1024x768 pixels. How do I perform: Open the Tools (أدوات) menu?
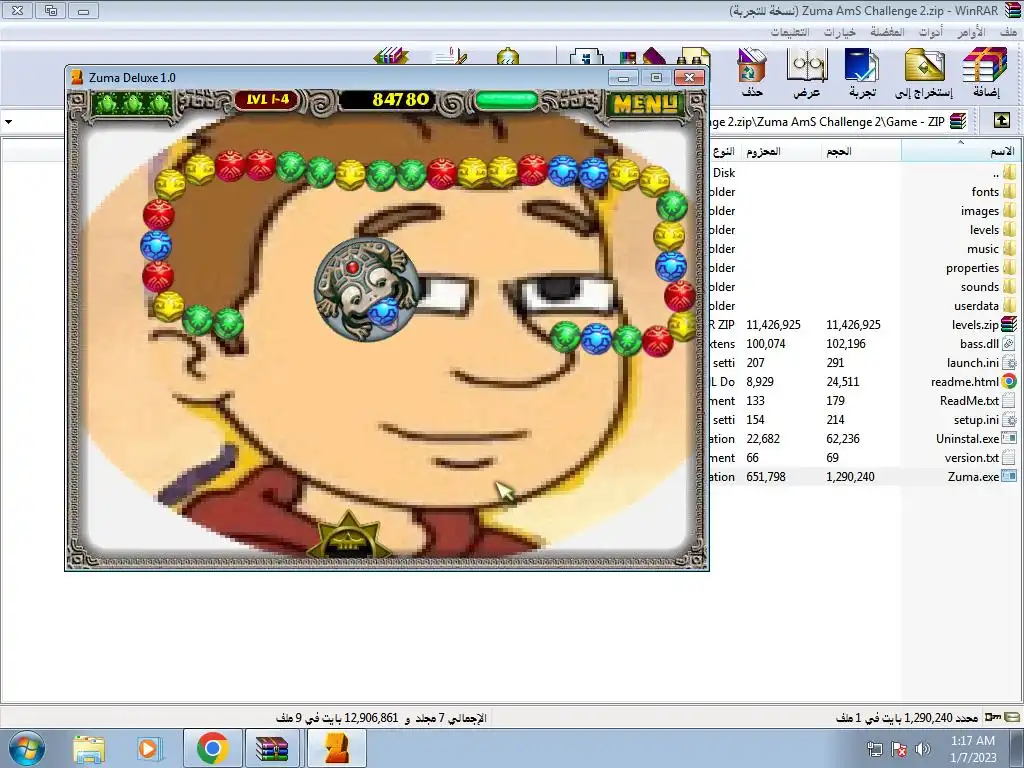coord(931,32)
